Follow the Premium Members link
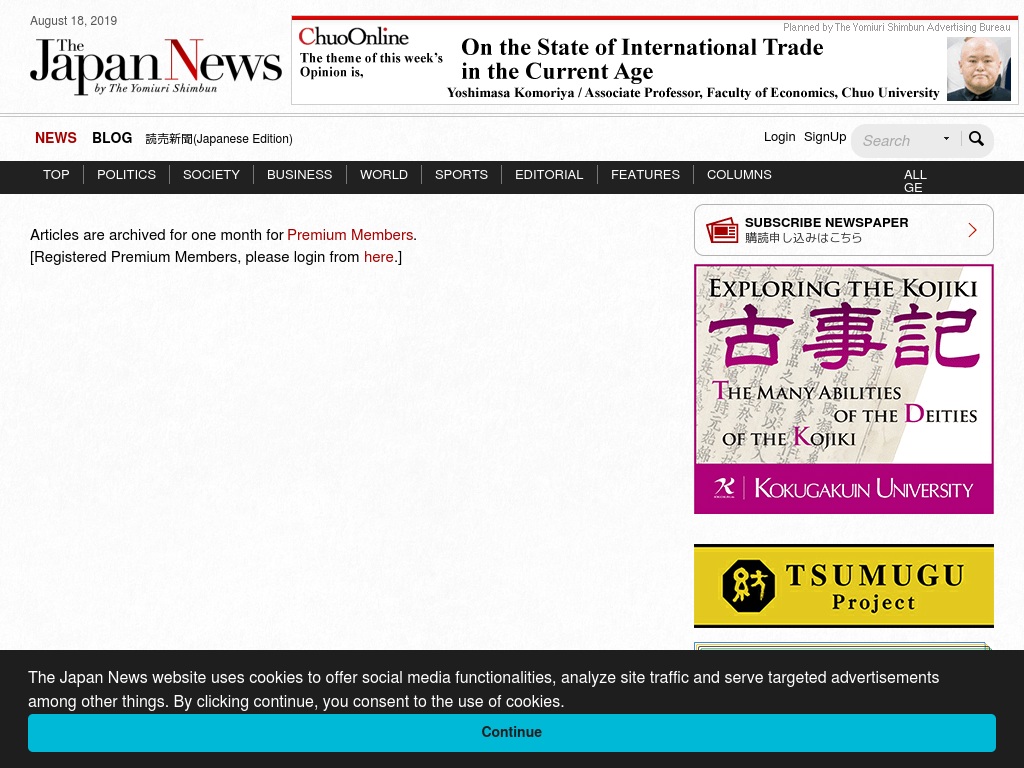The image size is (1024, 768). point(350,234)
